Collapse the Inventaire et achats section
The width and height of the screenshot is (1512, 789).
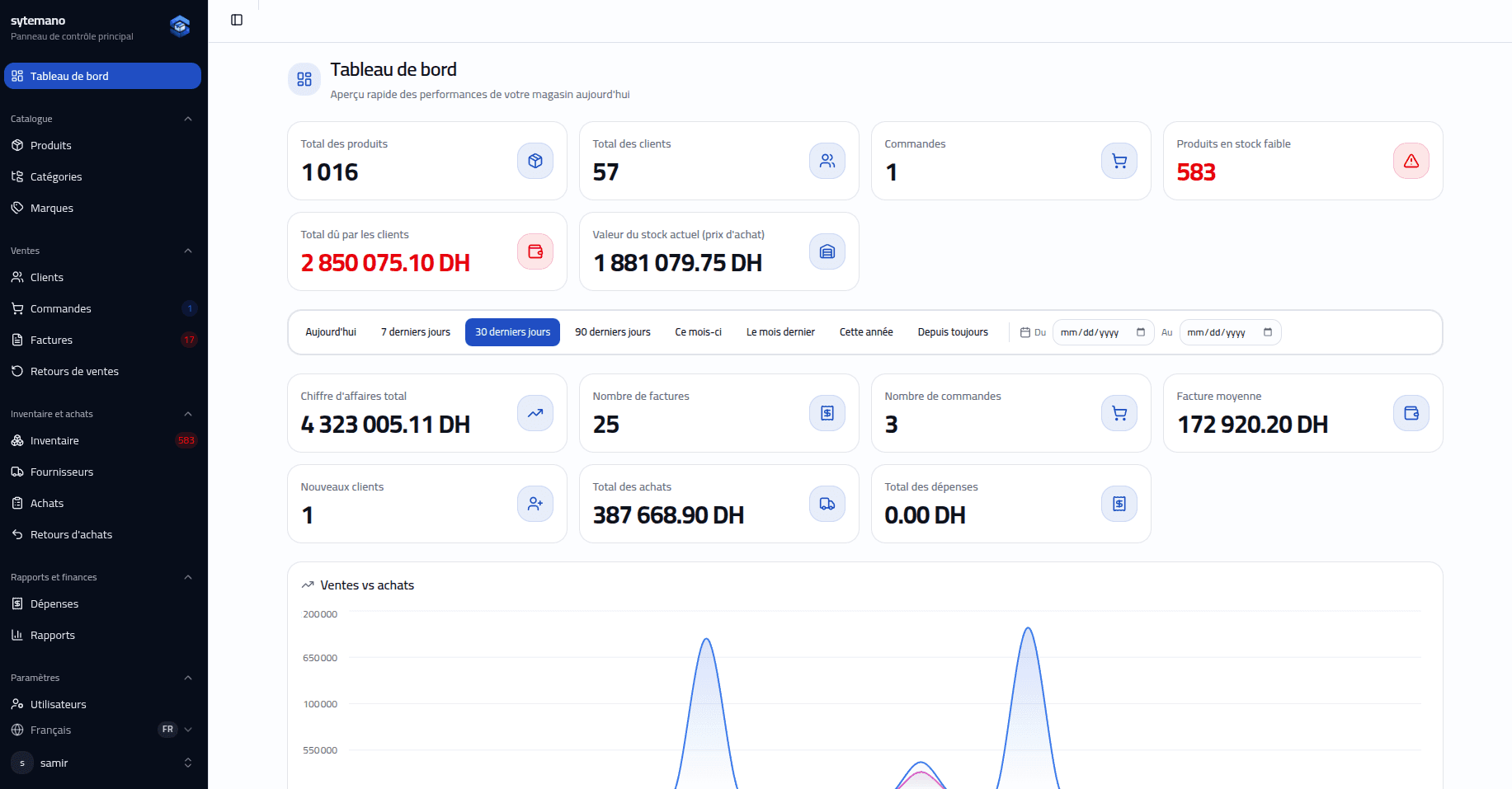(x=188, y=414)
